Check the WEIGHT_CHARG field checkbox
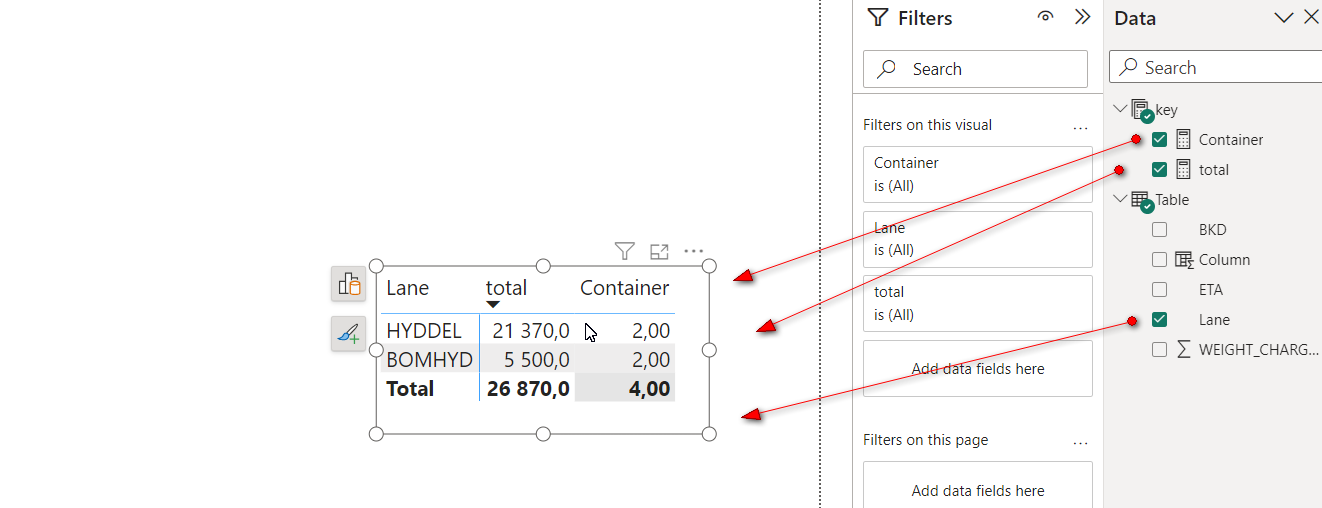 [x=1159, y=349]
